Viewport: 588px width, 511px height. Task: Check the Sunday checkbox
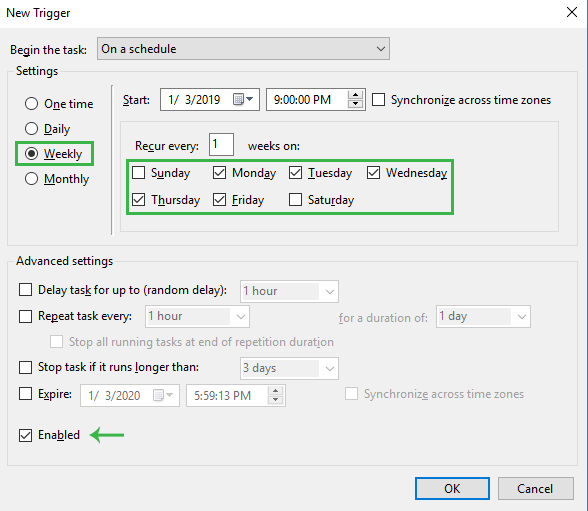139,173
